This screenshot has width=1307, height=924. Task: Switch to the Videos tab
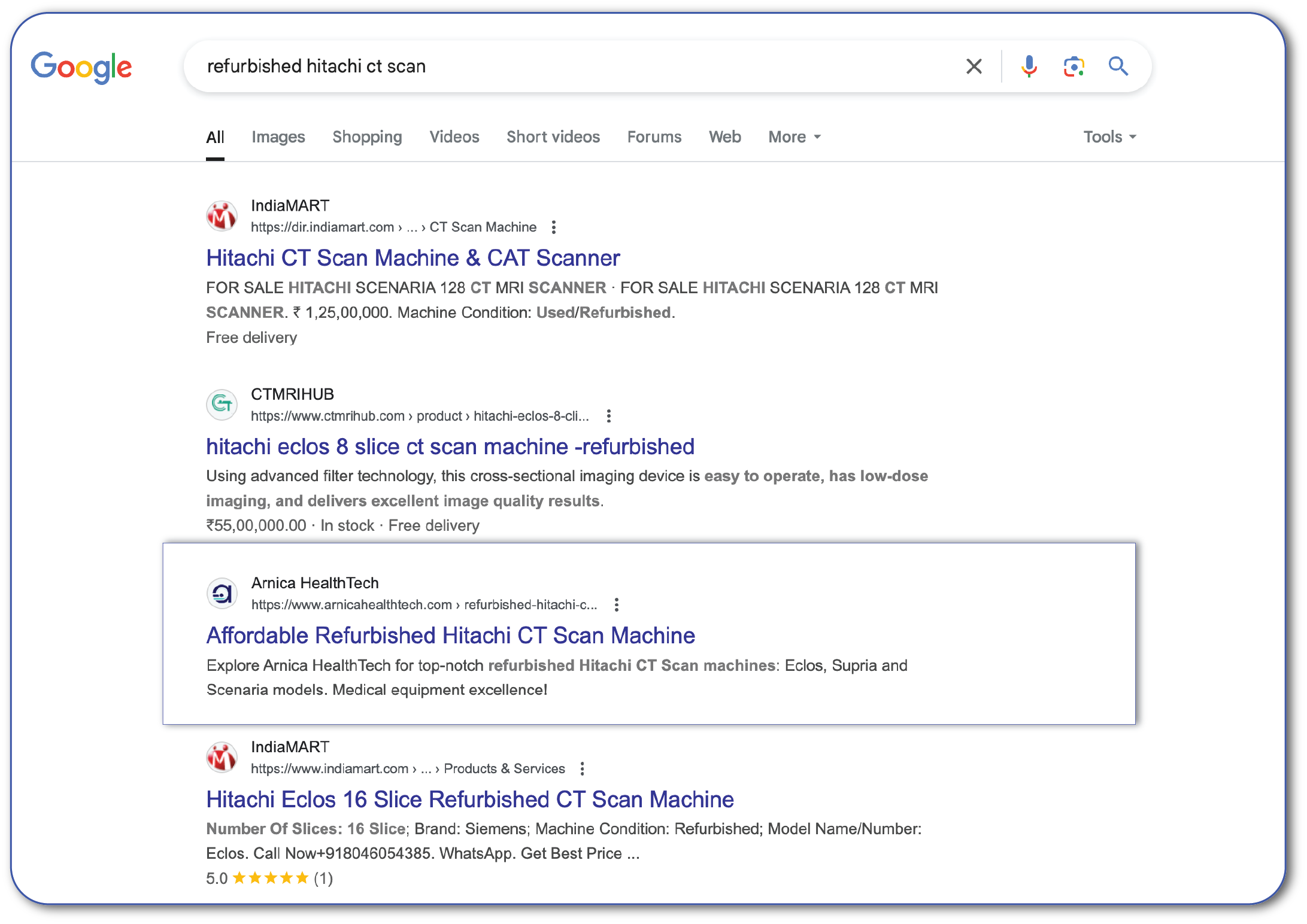[x=454, y=137]
